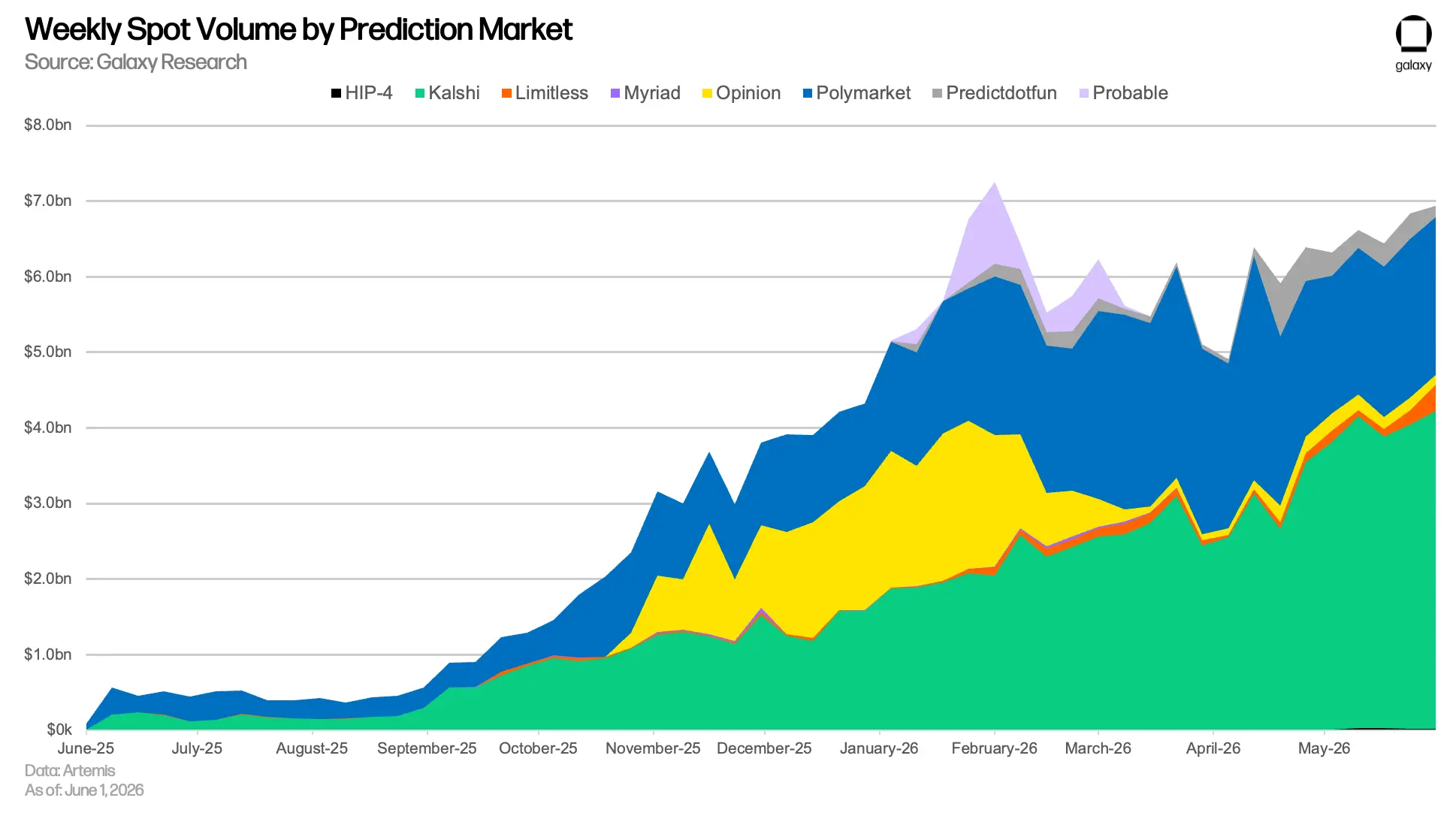Click the Galaxy logo icon

[1413, 34]
